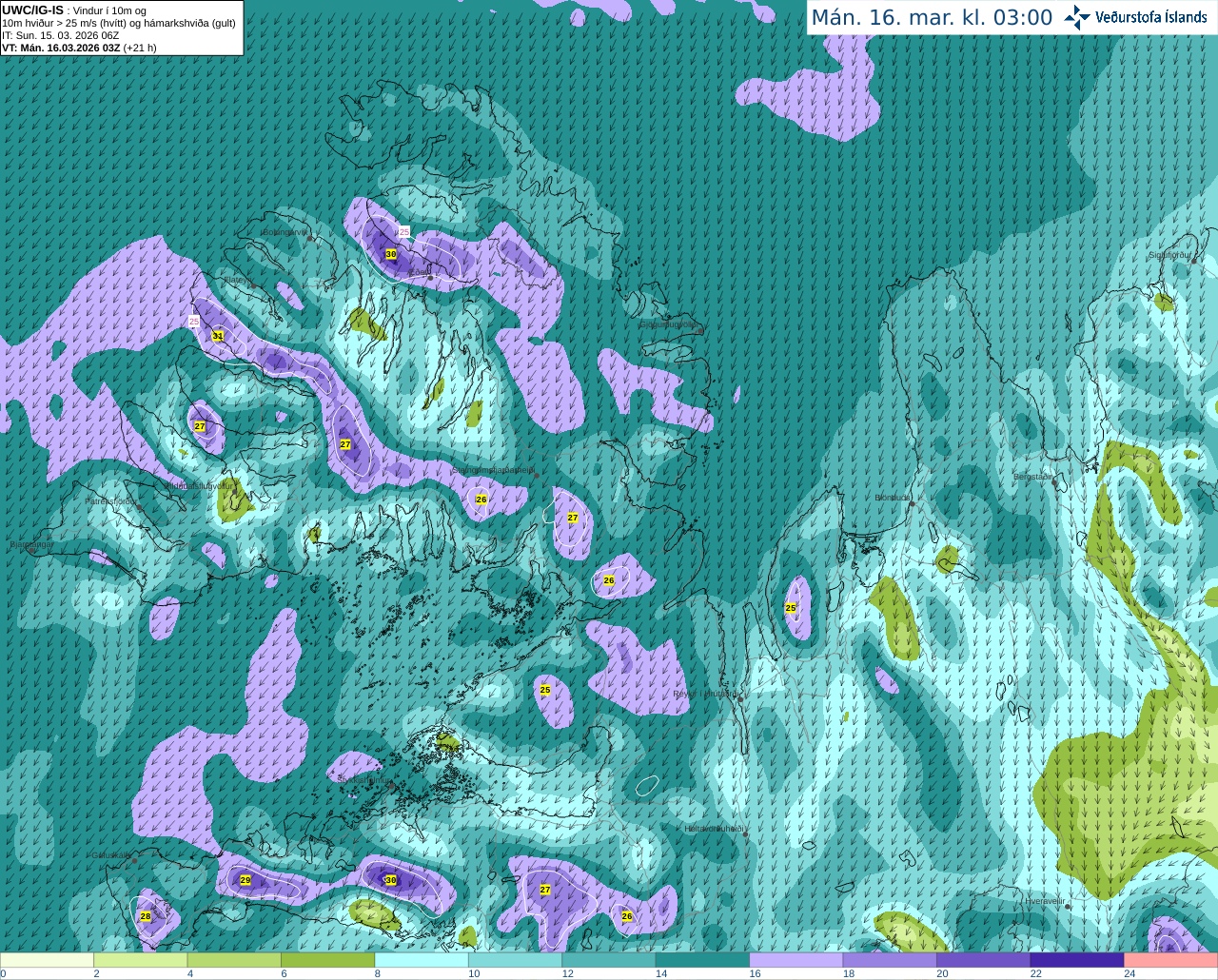
Task: Click the Gjögurflugvöllur station label
Action: pyautogui.click(x=669, y=323)
